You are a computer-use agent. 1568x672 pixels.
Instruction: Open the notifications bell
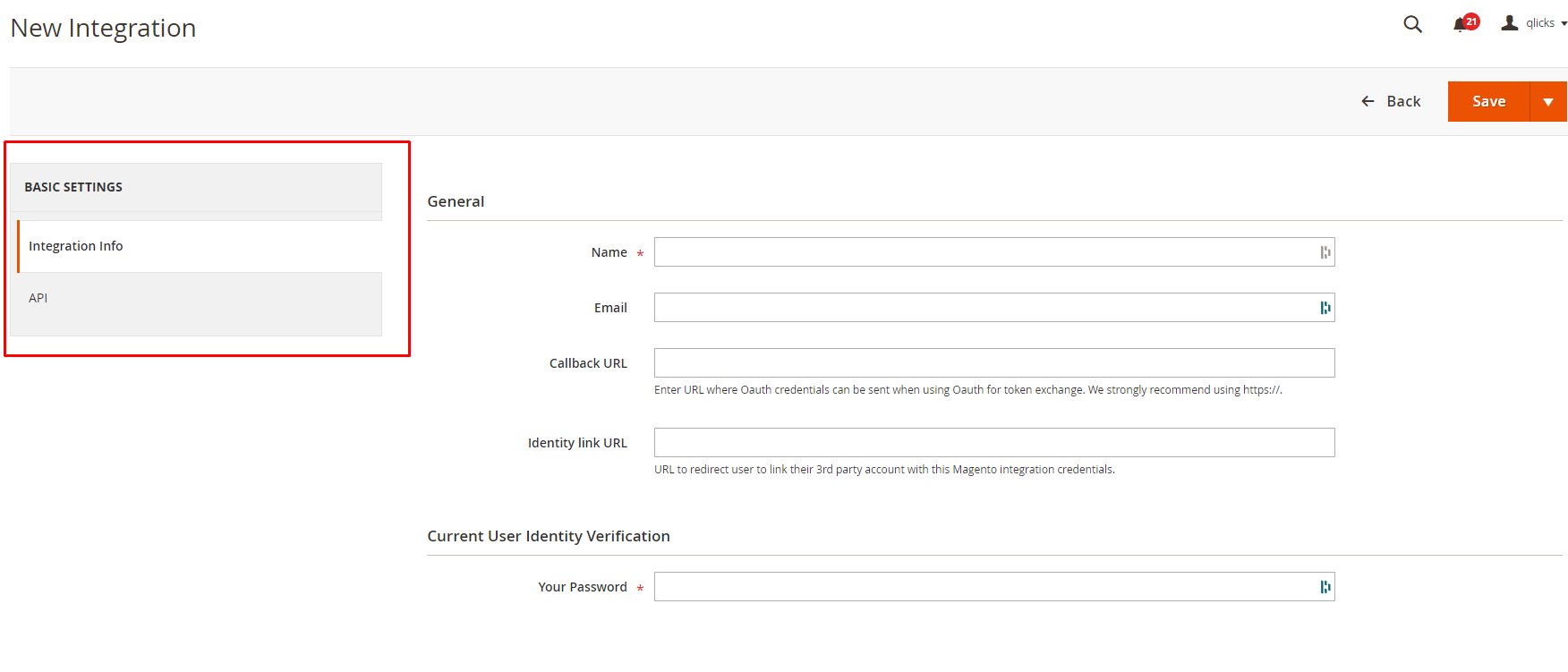[x=1461, y=24]
